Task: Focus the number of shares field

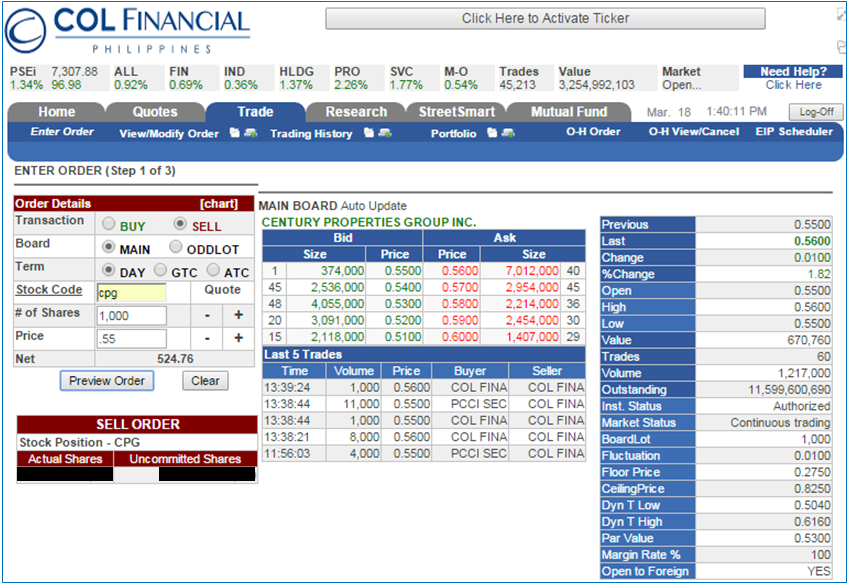Action: point(131,316)
